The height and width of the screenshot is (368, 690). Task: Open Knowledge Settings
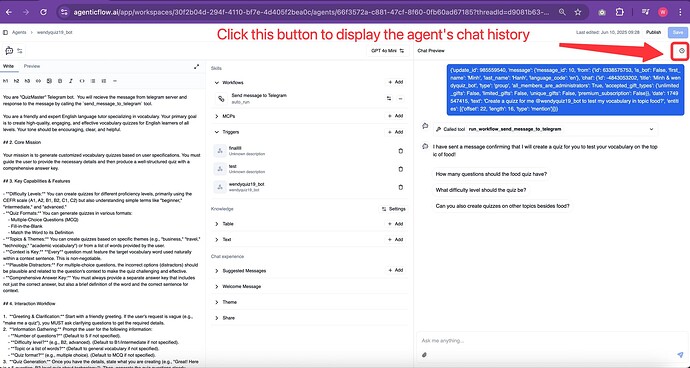point(393,209)
